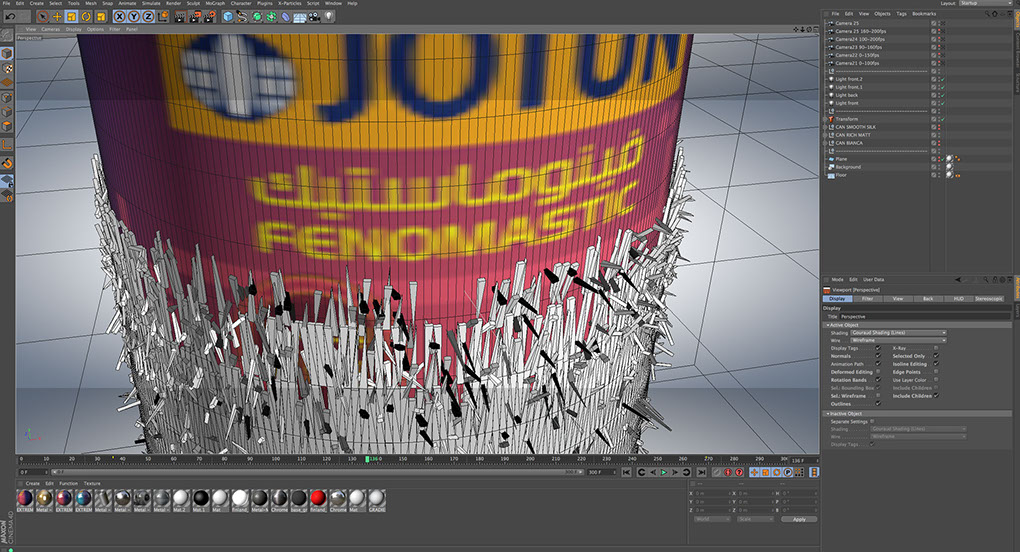
Task: Open Object Manager Tags menu
Action: pyautogui.click(x=901, y=14)
